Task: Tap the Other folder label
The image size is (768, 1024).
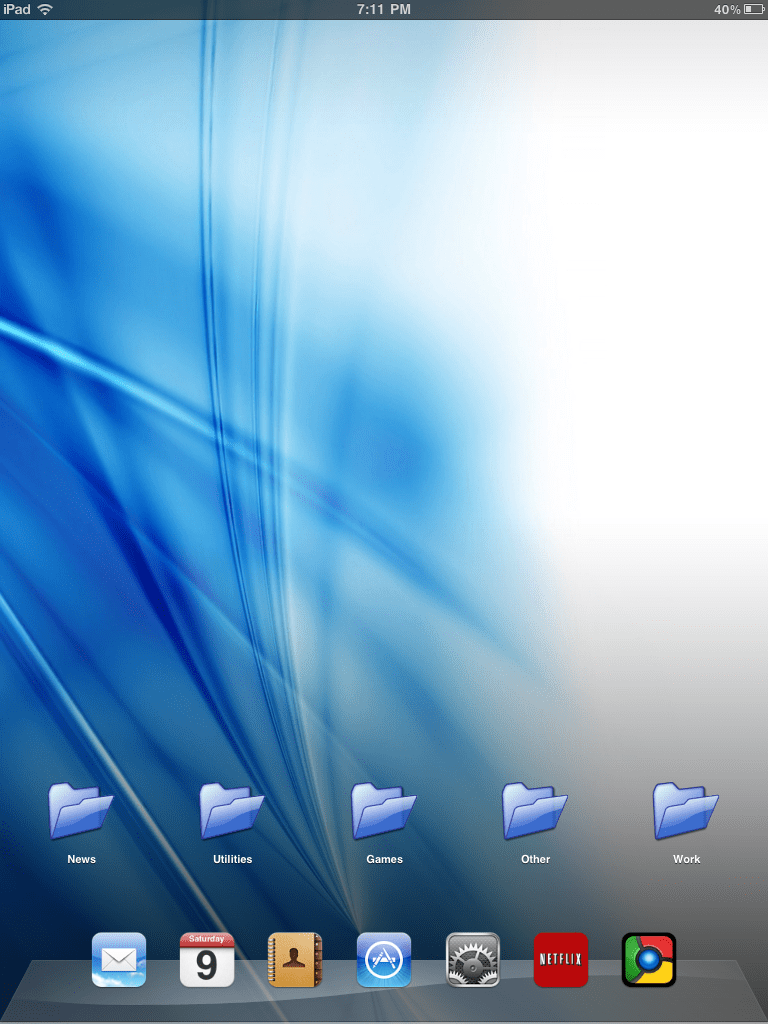Action: click(536, 859)
